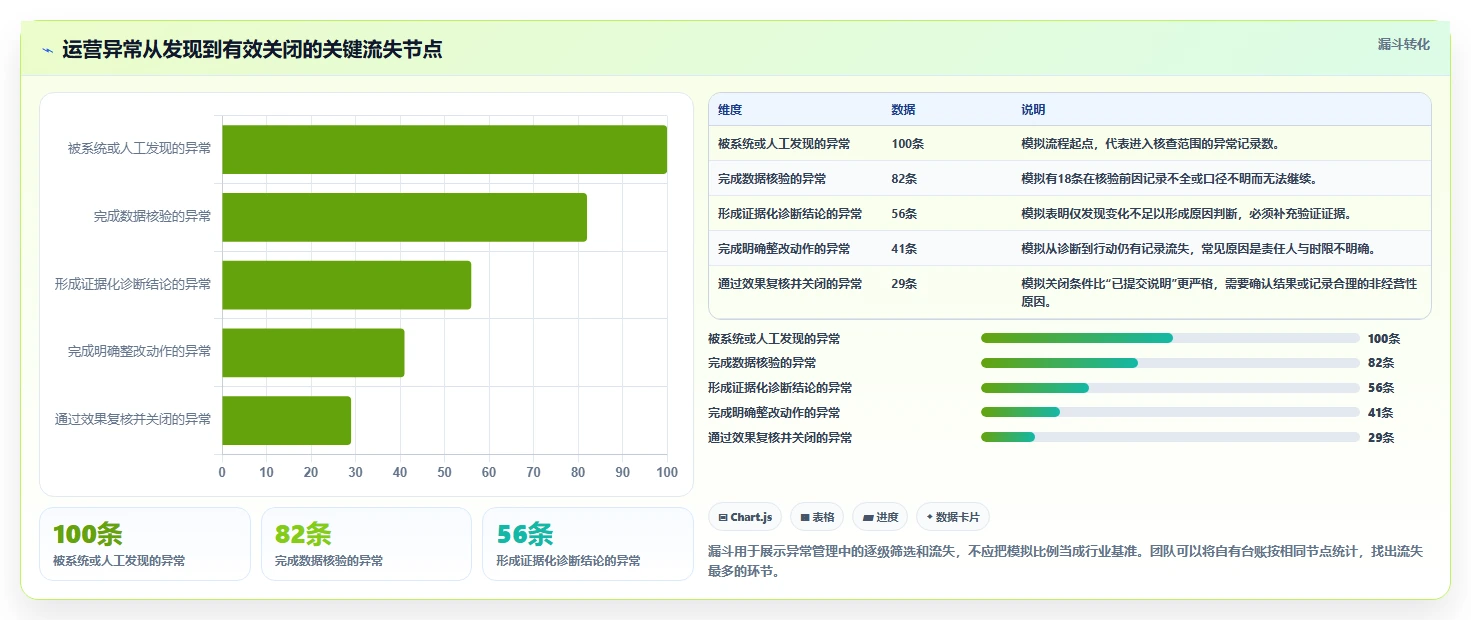Click chart axis label 被系统或人工发现的异常
The image size is (1471, 620).
139,149
